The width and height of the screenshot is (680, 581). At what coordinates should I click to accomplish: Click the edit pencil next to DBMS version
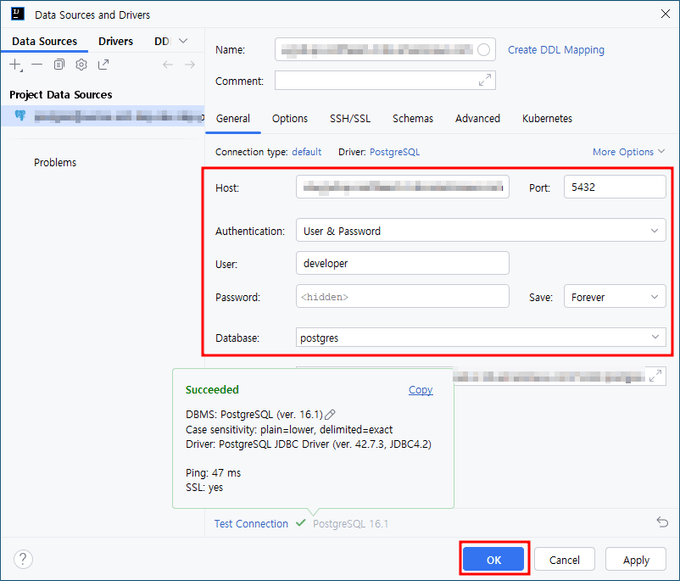(331, 414)
